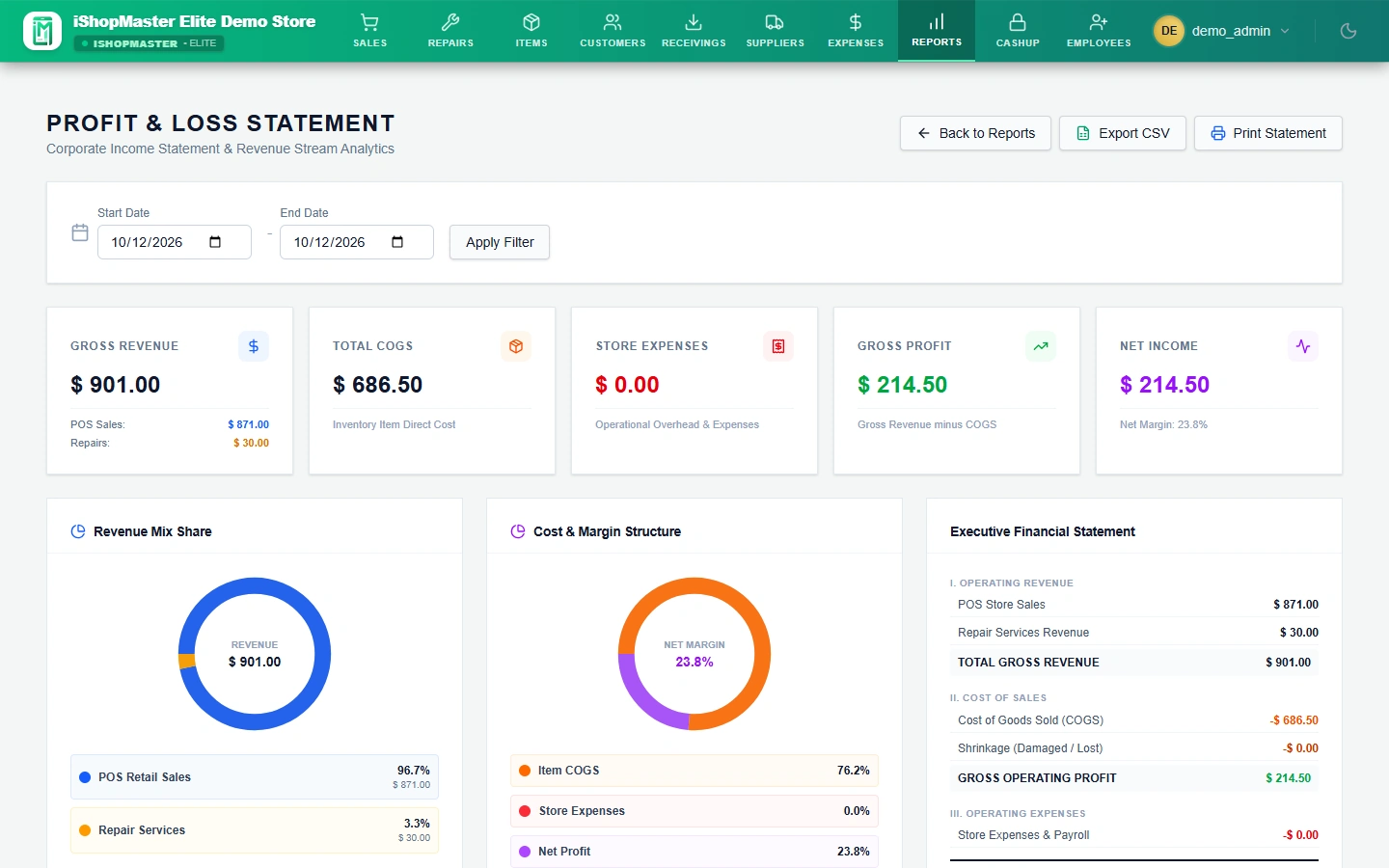
Task: Click the purple Net Profit legend dot
Action: [525, 852]
